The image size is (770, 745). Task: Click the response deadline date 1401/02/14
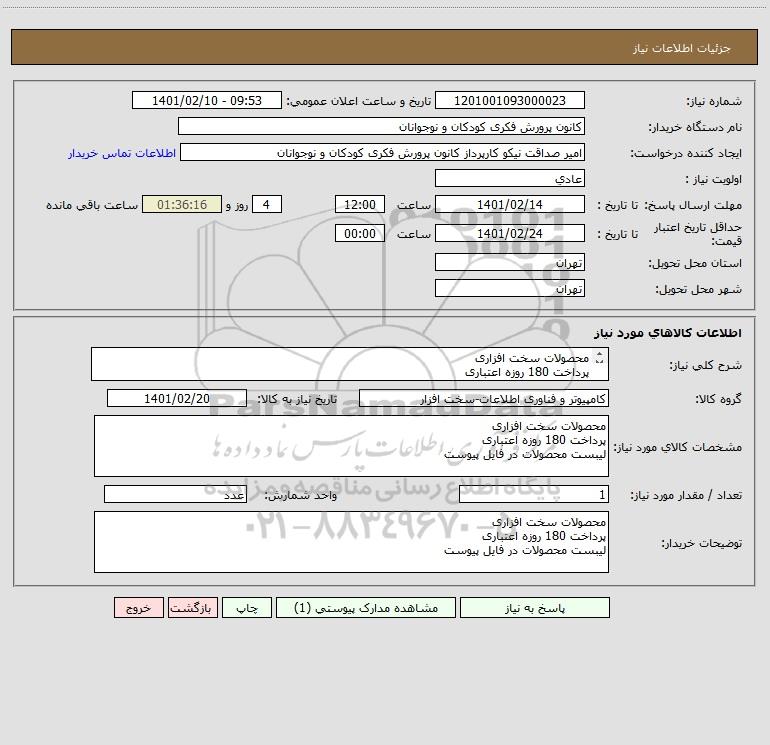pos(510,204)
